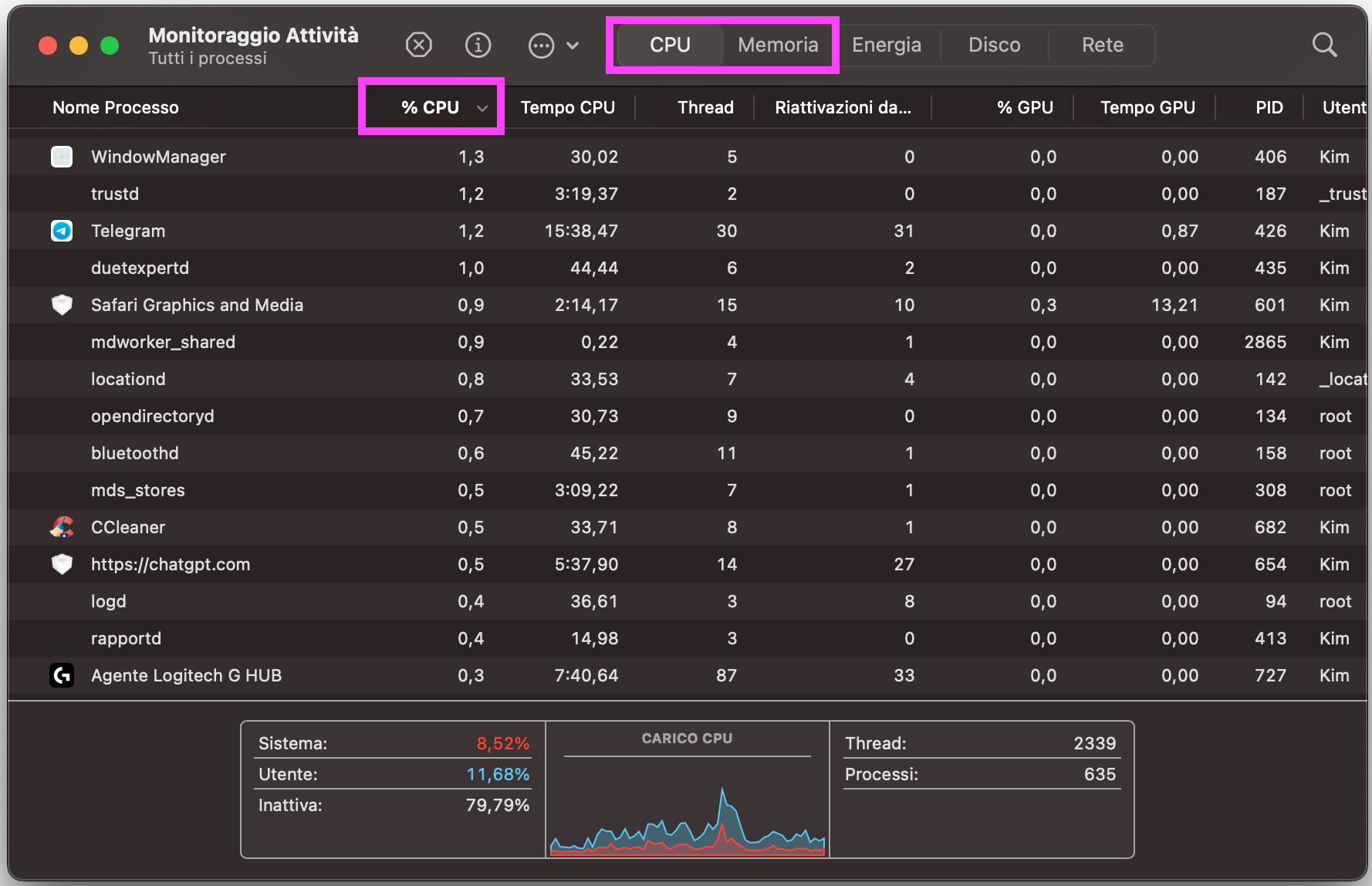The image size is (1372, 886).
Task: Select the Rete tab
Action: coord(1102,45)
